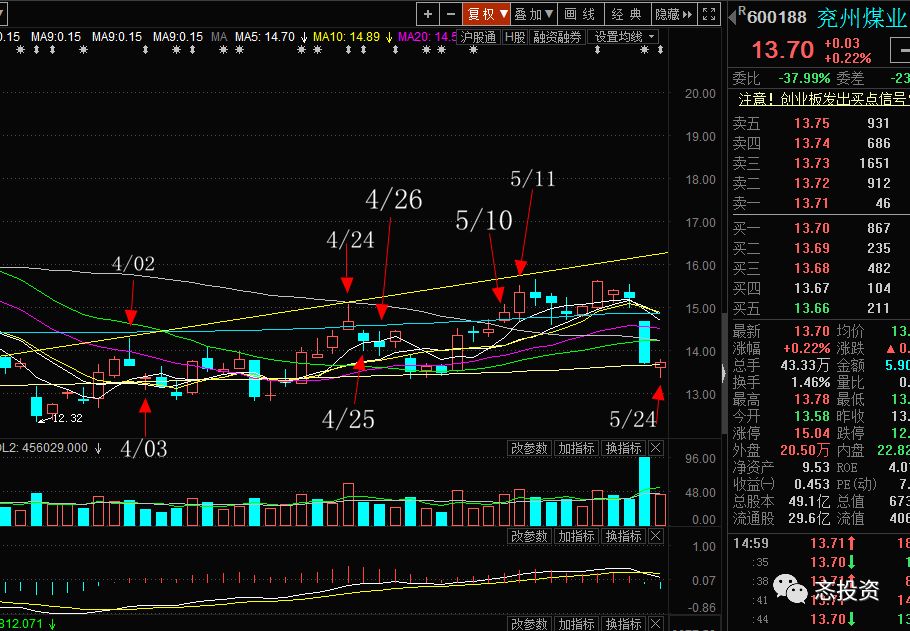This screenshot has width=910, height=631.
Task: Click the 20.00 price axis label
Action: tap(700, 93)
